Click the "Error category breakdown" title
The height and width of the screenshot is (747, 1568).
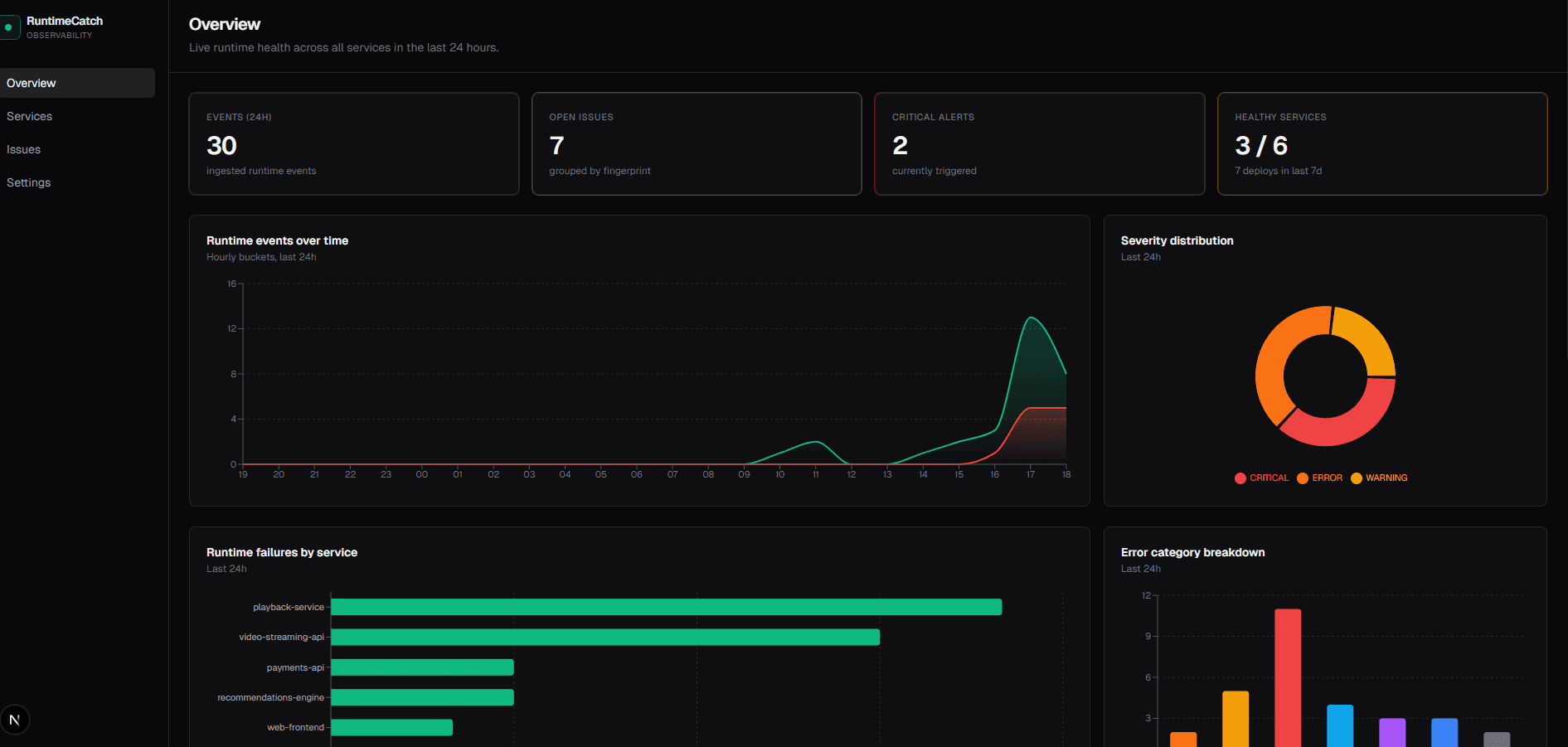pyautogui.click(x=1192, y=552)
